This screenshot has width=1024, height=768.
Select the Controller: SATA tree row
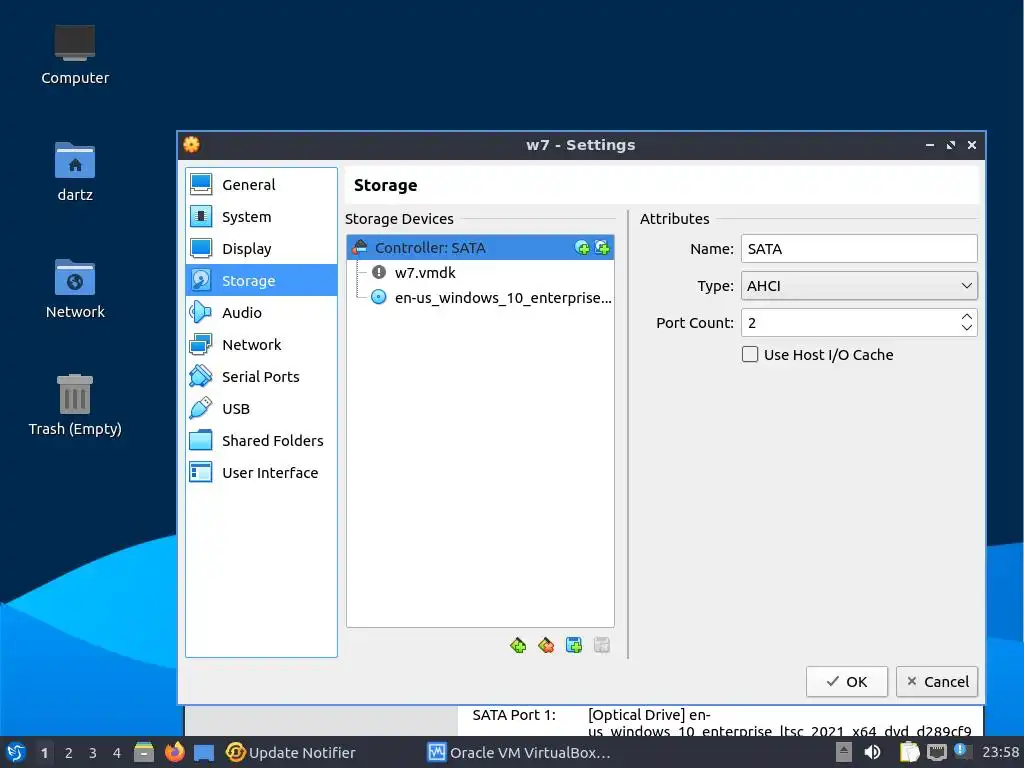[x=480, y=248]
